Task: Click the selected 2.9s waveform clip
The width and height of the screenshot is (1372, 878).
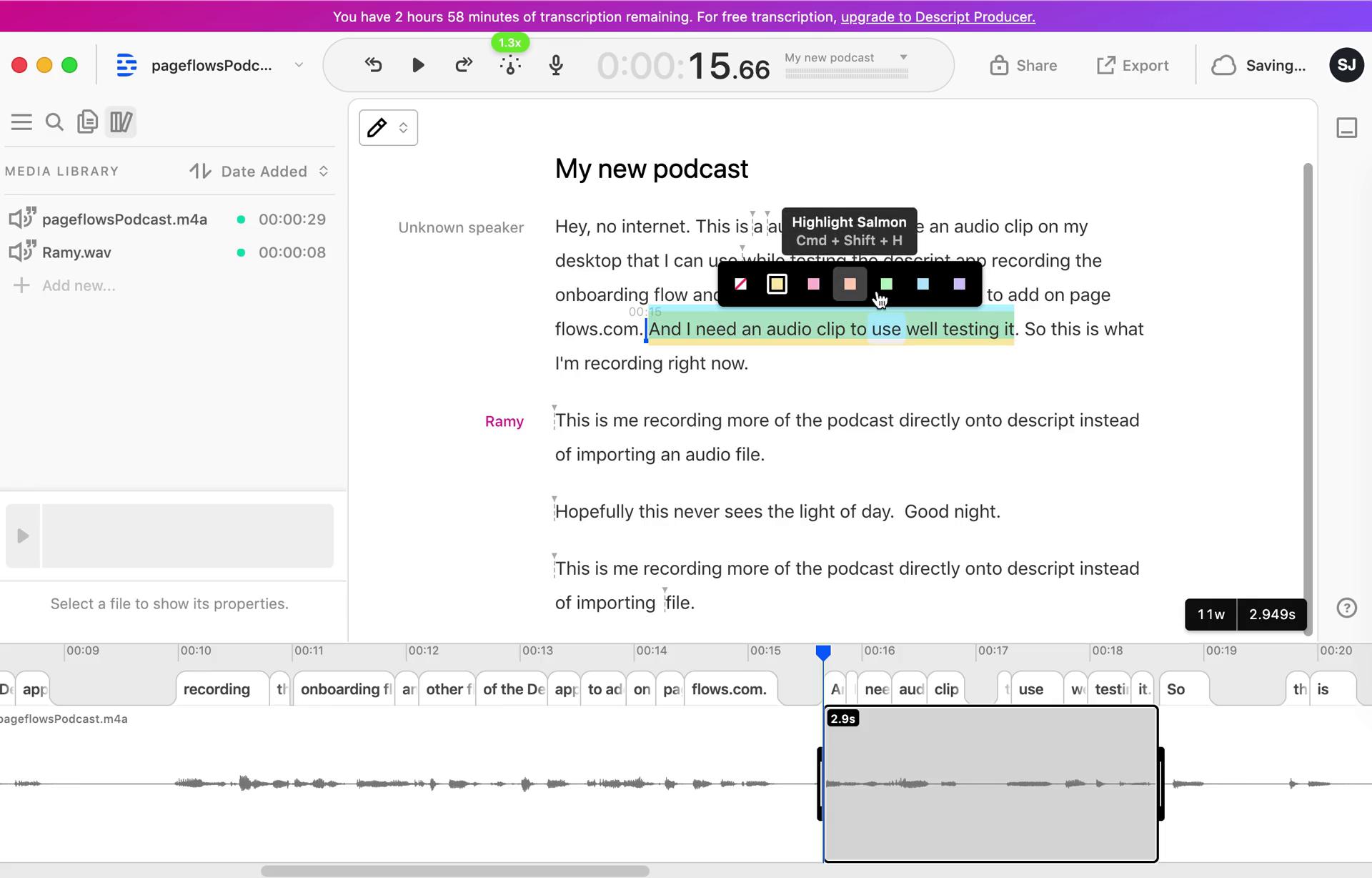Action: tap(990, 784)
